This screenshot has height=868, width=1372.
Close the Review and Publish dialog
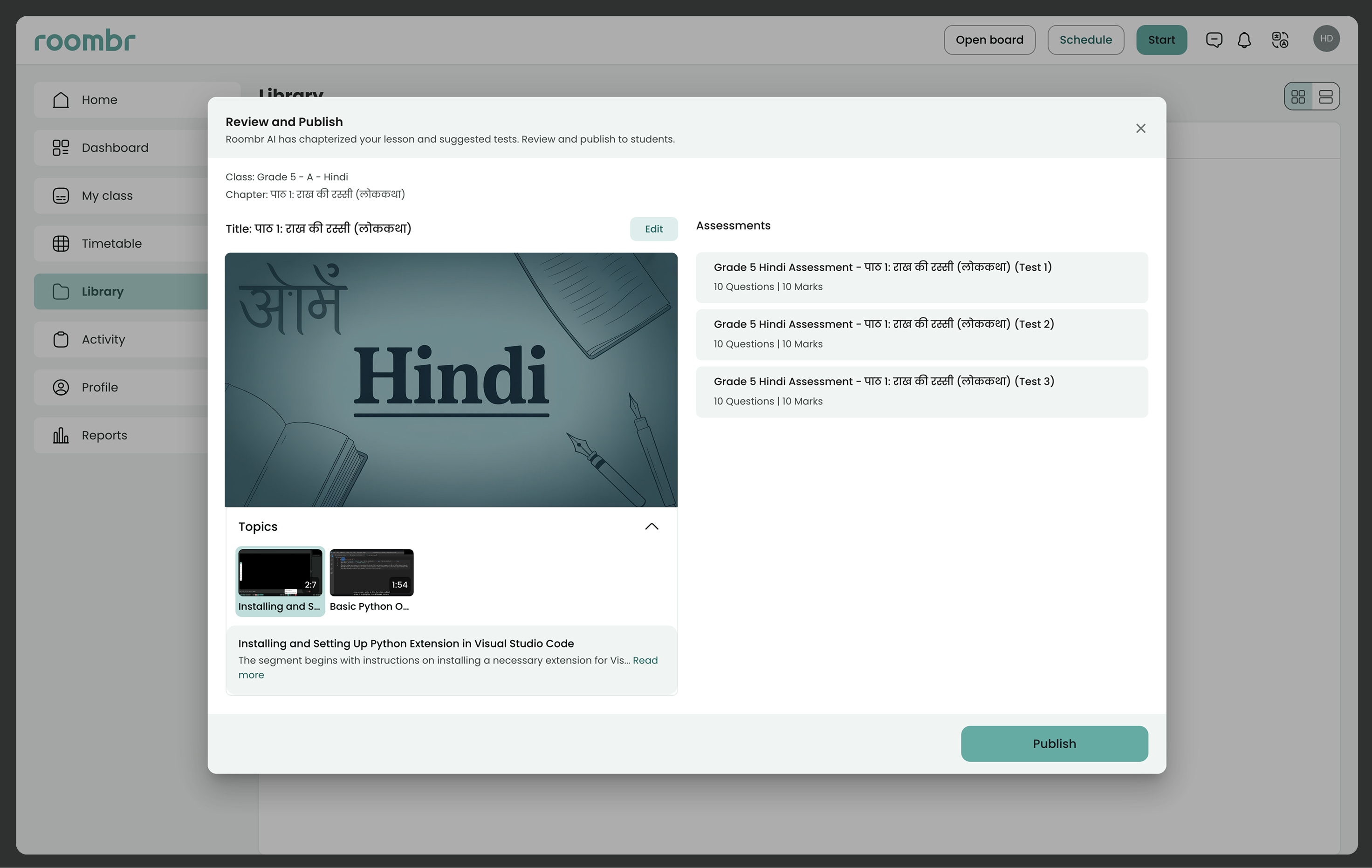coord(1140,129)
